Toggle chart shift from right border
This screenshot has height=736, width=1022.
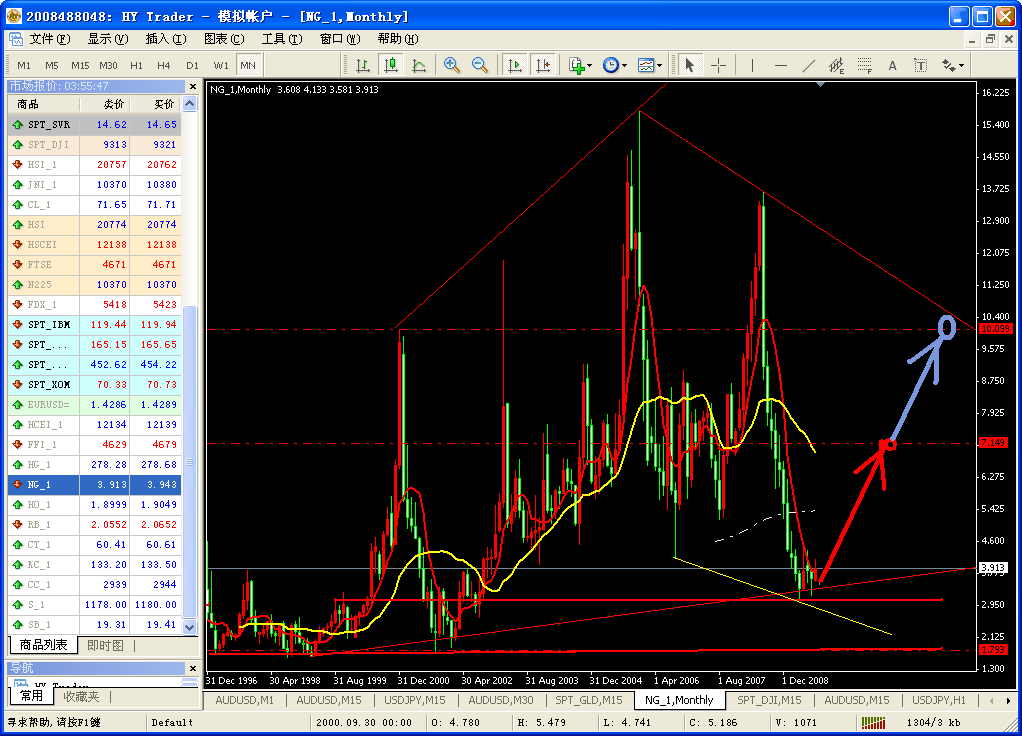pos(542,65)
